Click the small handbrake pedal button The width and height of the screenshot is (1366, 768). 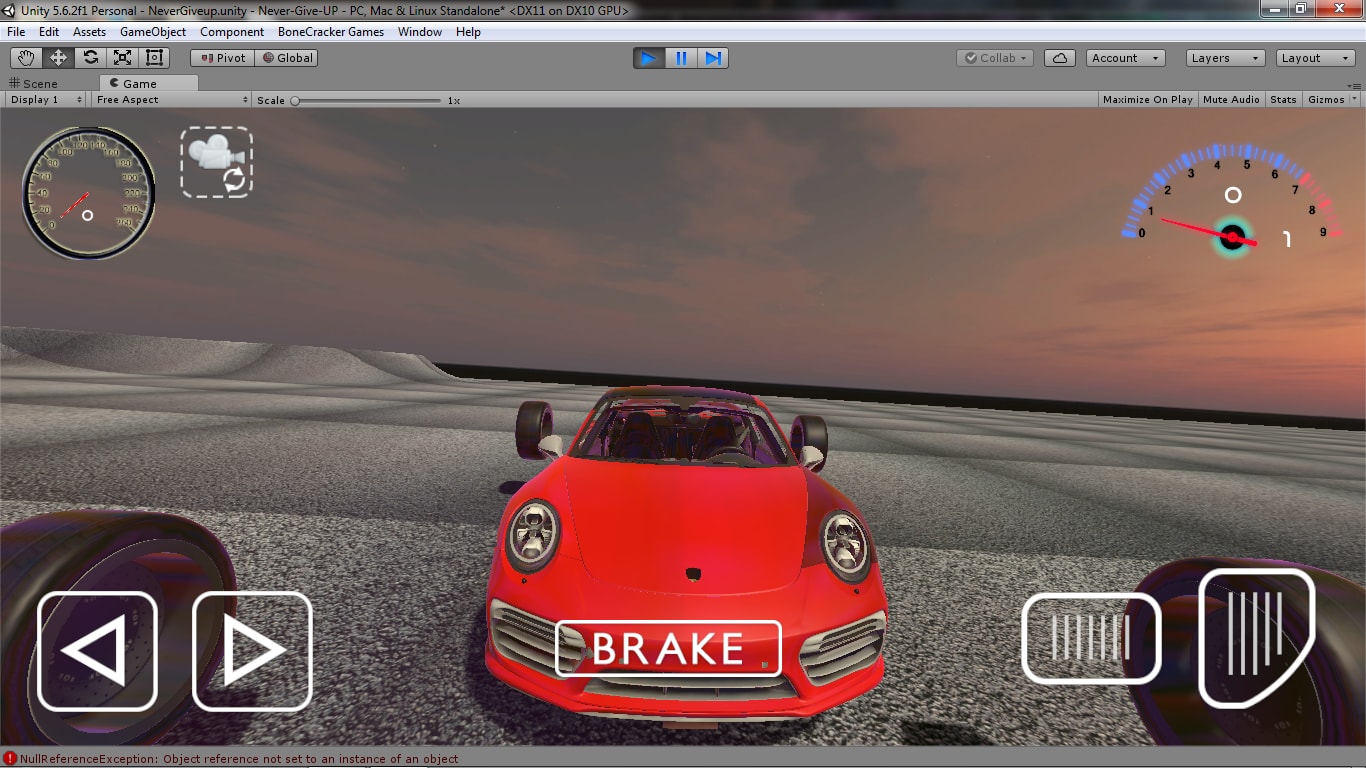(1091, 638)
